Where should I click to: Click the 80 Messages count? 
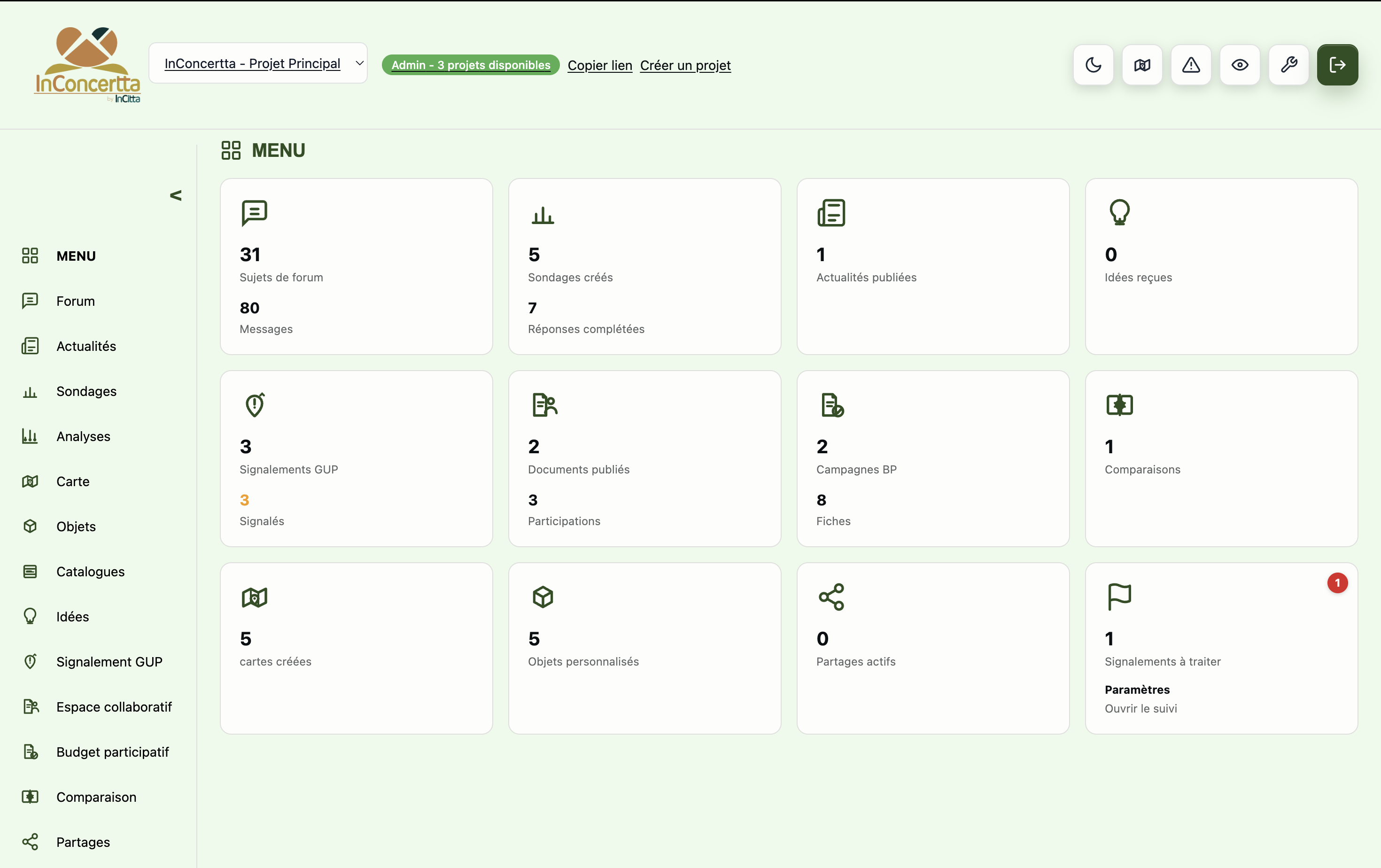pyautogui.click(x=249, y=308)
